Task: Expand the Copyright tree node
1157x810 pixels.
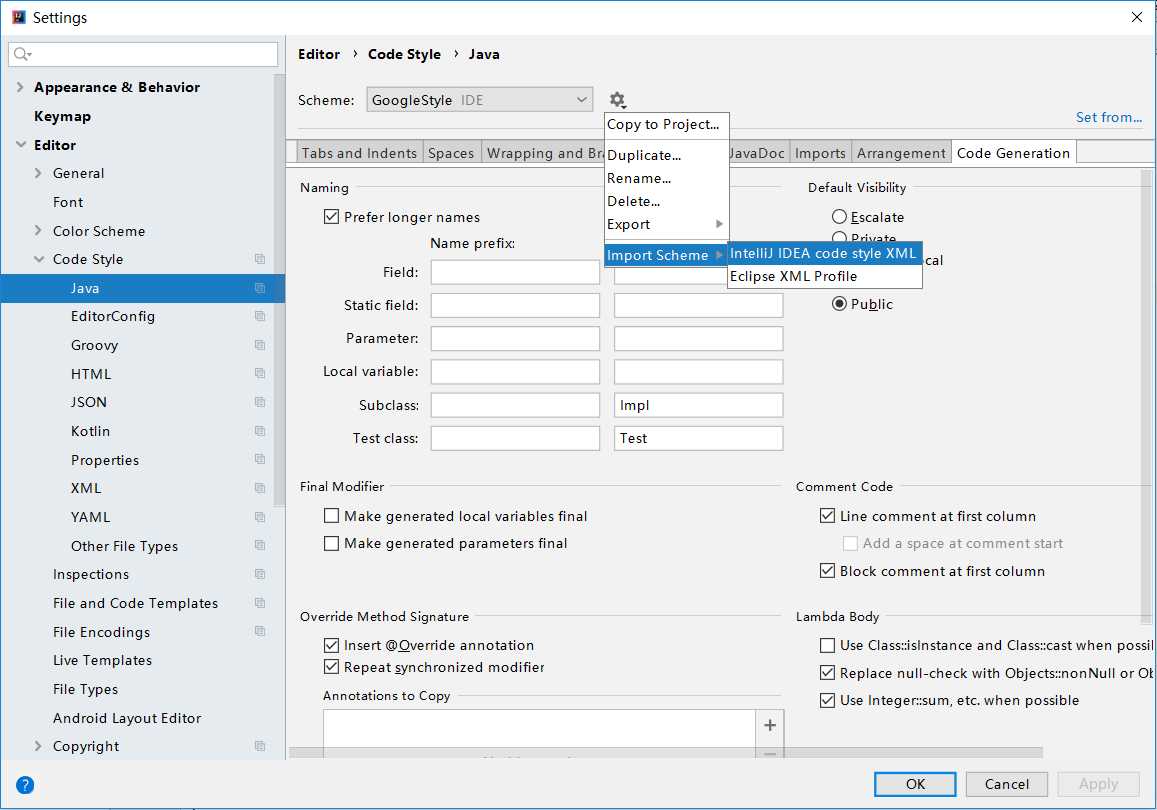Action: tap(38, 746)
